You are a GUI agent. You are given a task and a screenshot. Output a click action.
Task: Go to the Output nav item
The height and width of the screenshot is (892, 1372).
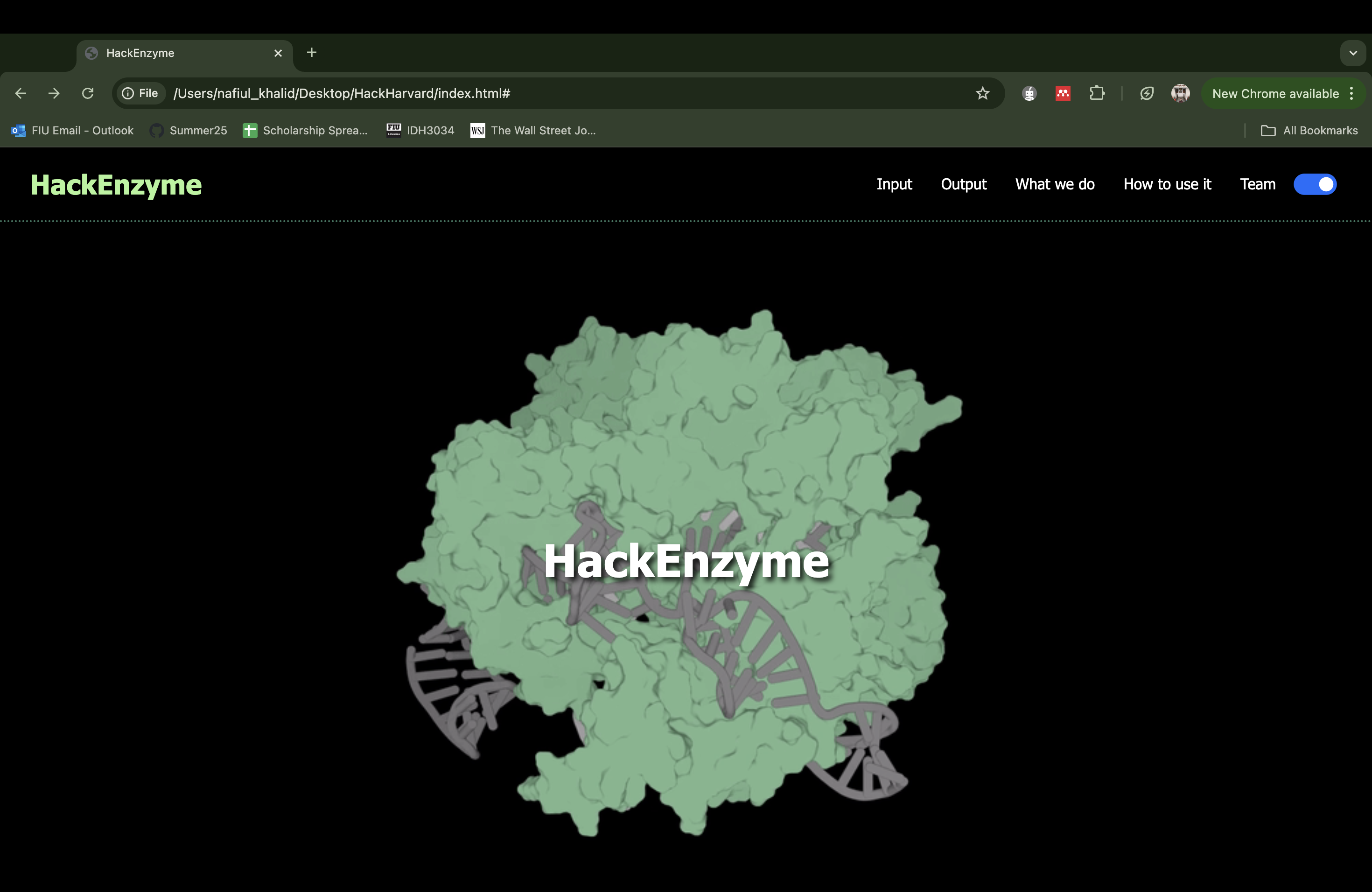tap(963, 184)
